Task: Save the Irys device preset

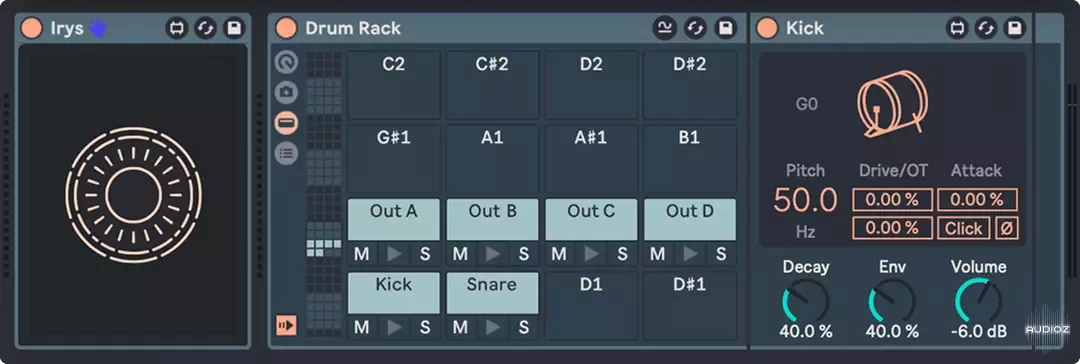Action: 234,28
